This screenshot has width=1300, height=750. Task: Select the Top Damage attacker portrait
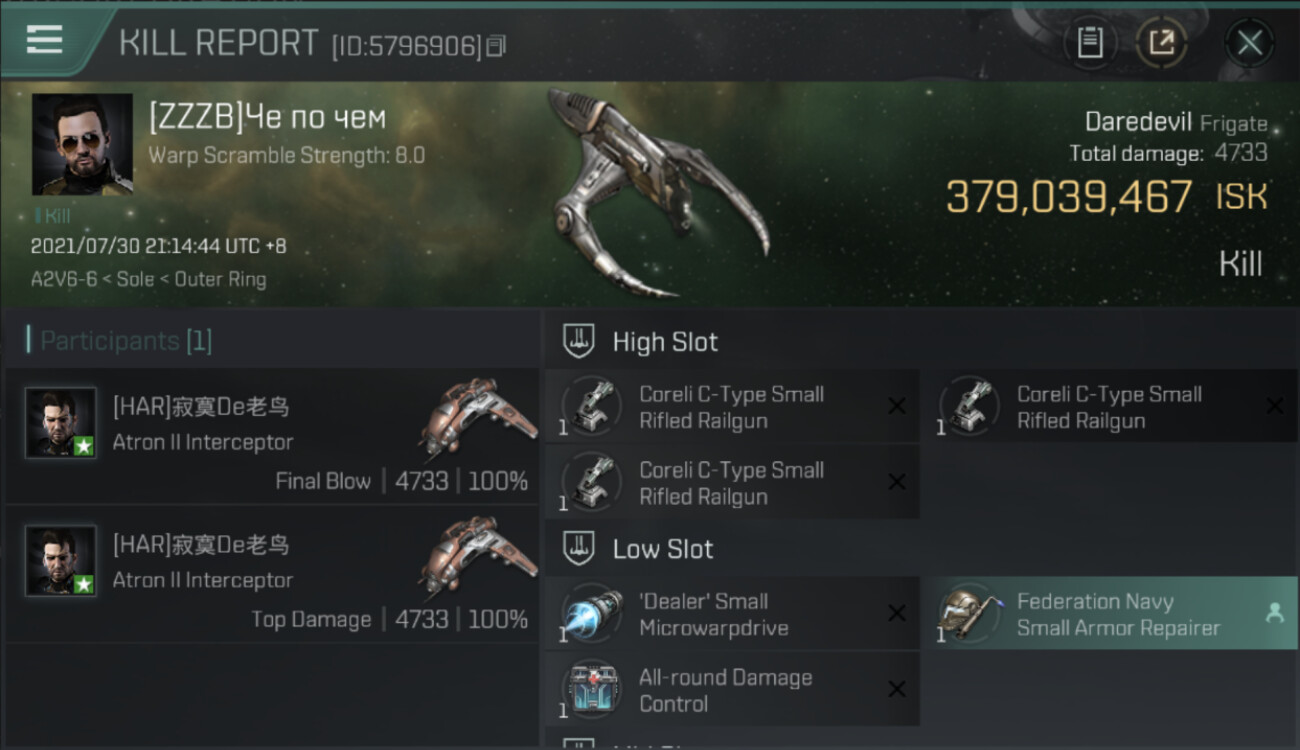pyautogui.click(x=61, y=561)
